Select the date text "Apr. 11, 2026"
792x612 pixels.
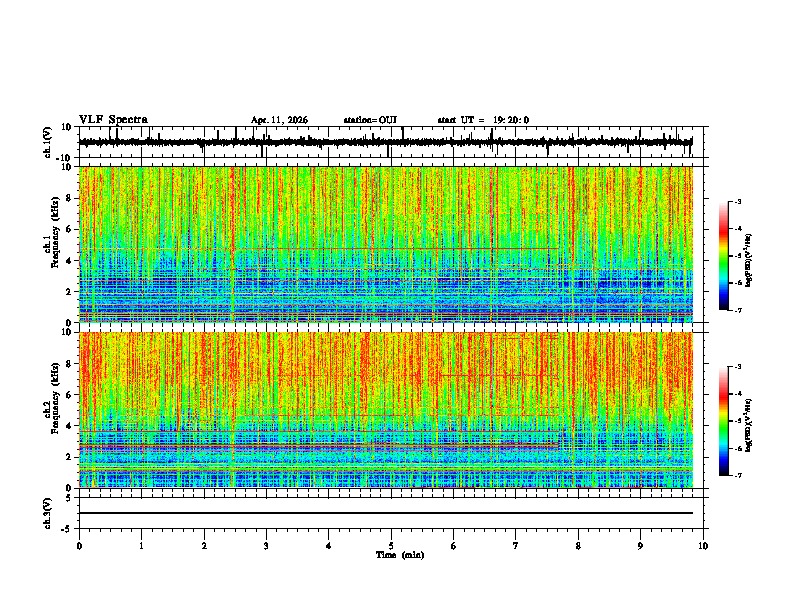(x=279, y=120)
